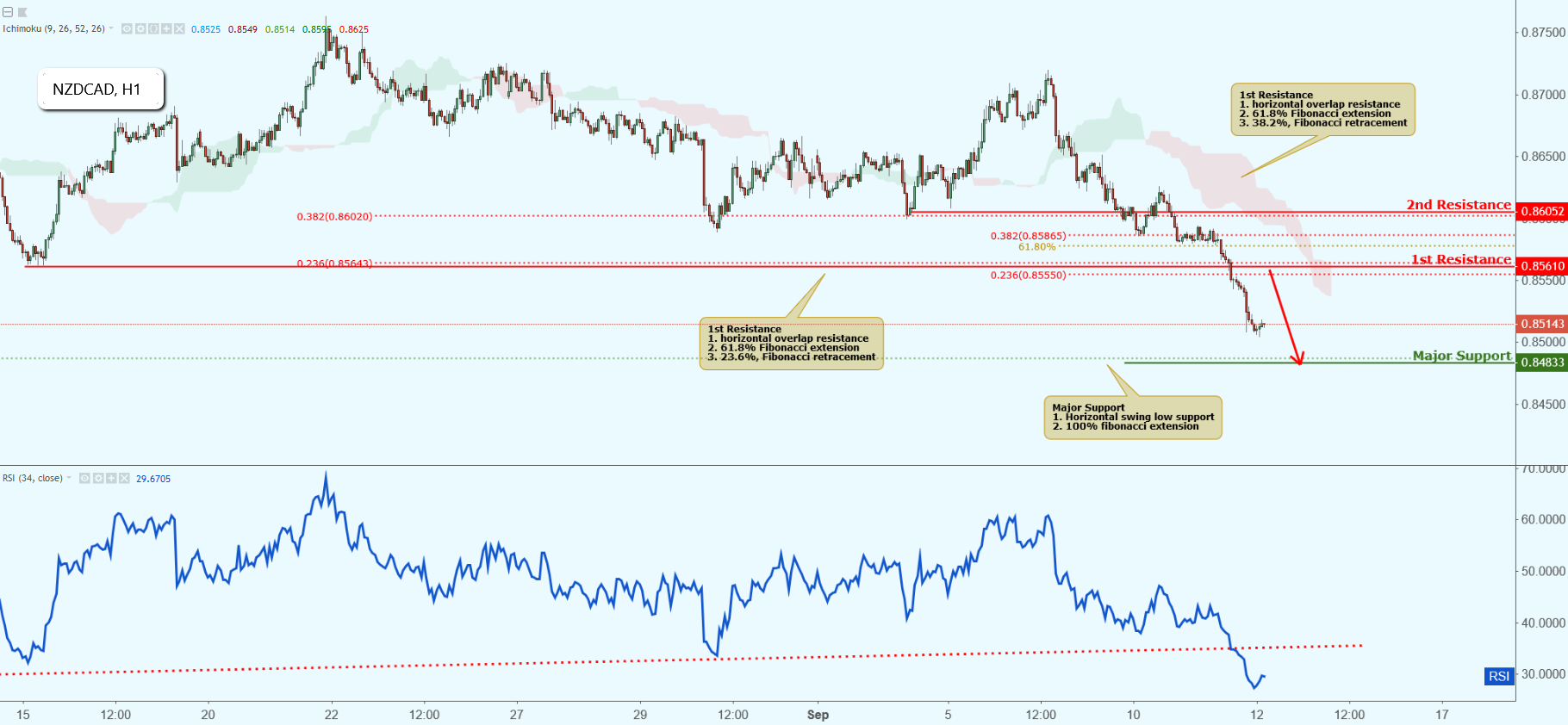Click the plus icon beside RSI
Image resolution: width=1568 pixels, height=725 pixels.
(111, 478)
